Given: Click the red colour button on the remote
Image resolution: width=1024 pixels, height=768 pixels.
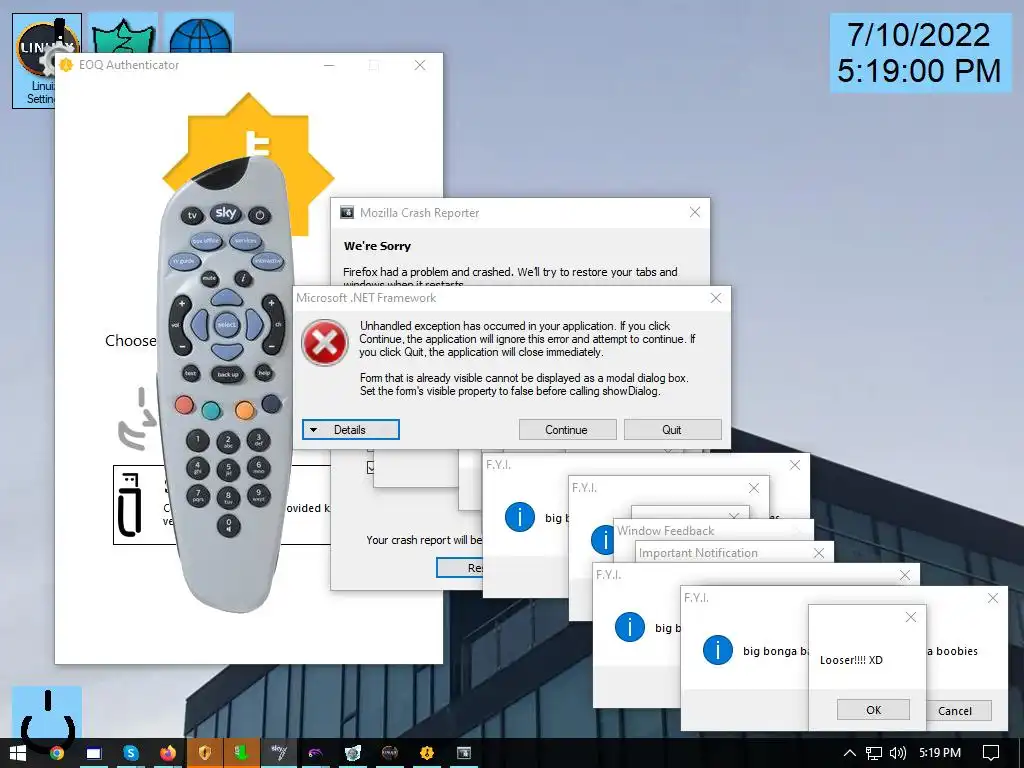Looking at the screenshot, I should [184, 405].
